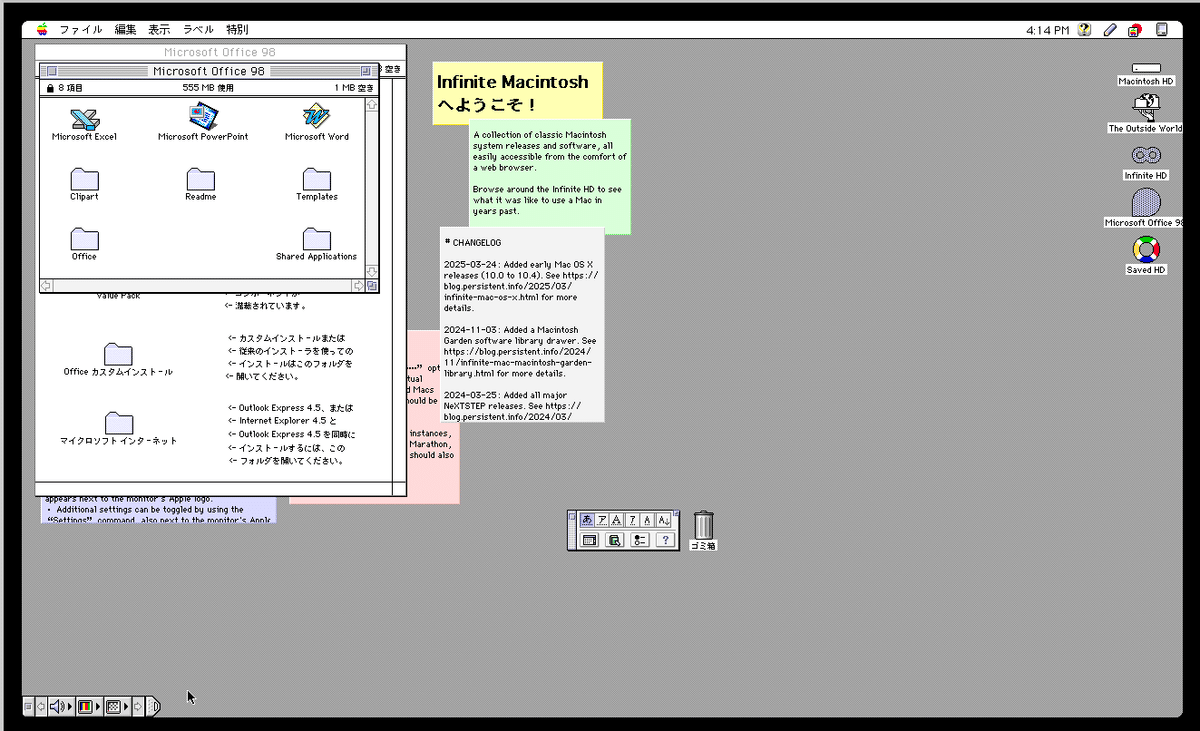Switch input palette to full-width alphanumeric A
The image size is (1200, 731).
click(616, 520)
